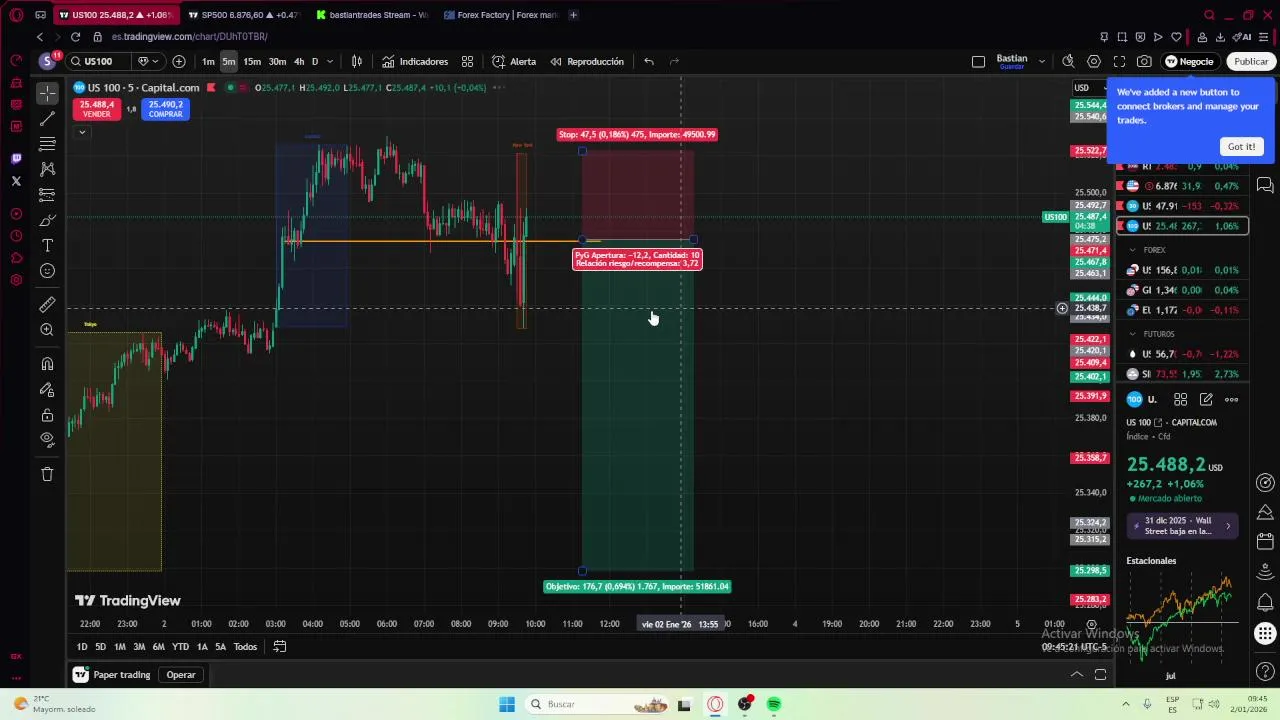Toggle fullscreen mode icon

coord(1119,61)
